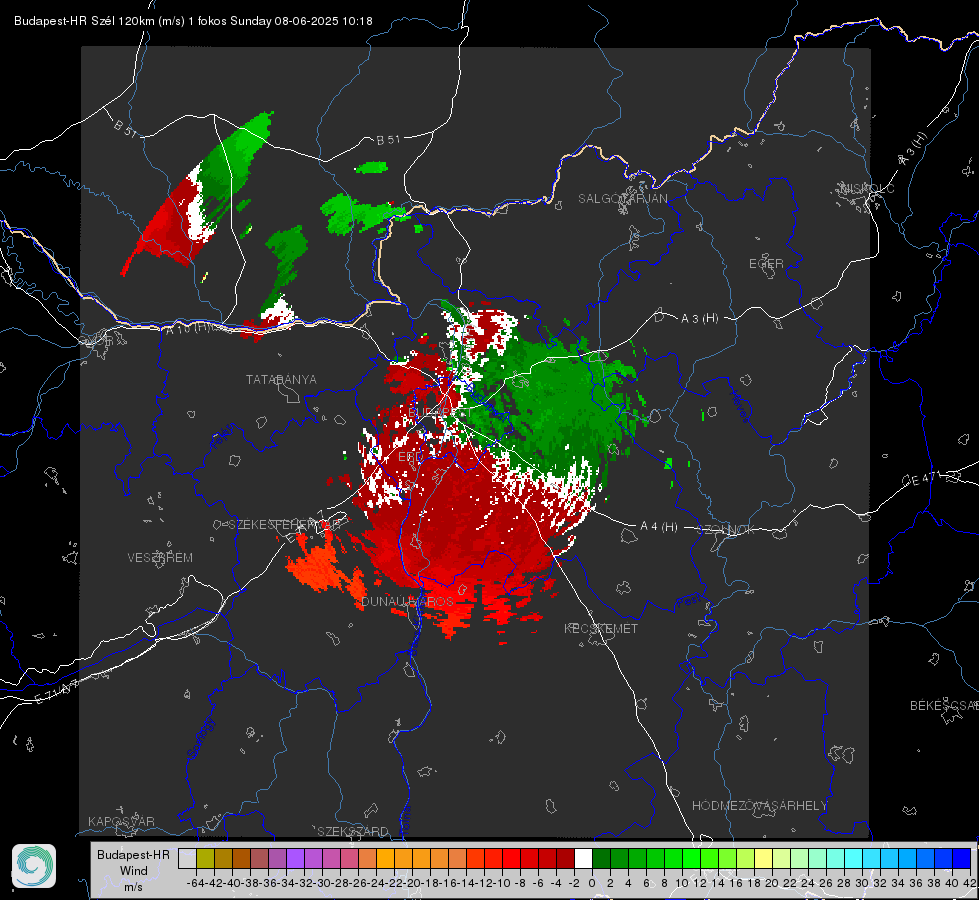The width and height of the screenshot is (979, 900).
Task: Click the dark red swatch left of white
Action: (x=565, y=858)
